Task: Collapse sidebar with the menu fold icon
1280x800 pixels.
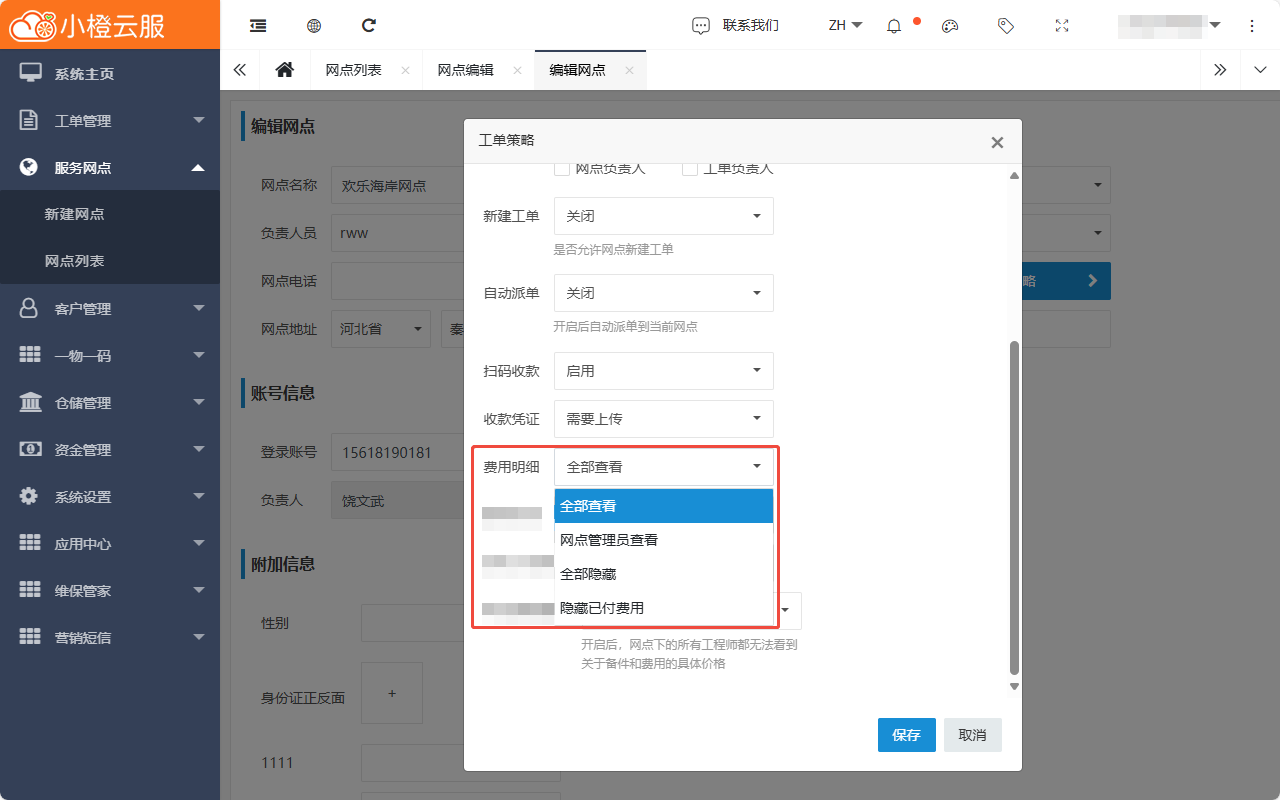Action: 258,26
